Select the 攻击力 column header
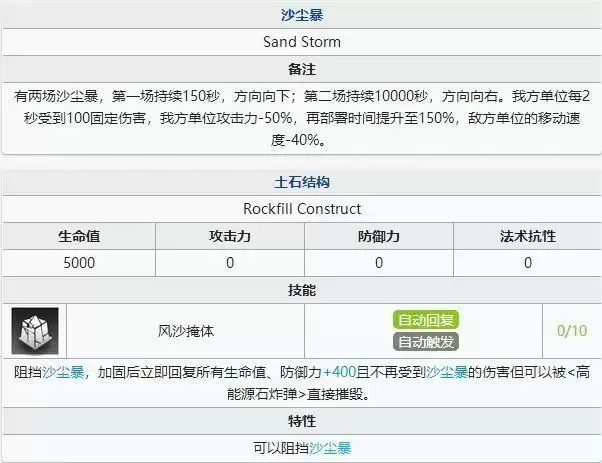This screenshot has width=602, height=463. 229,236
